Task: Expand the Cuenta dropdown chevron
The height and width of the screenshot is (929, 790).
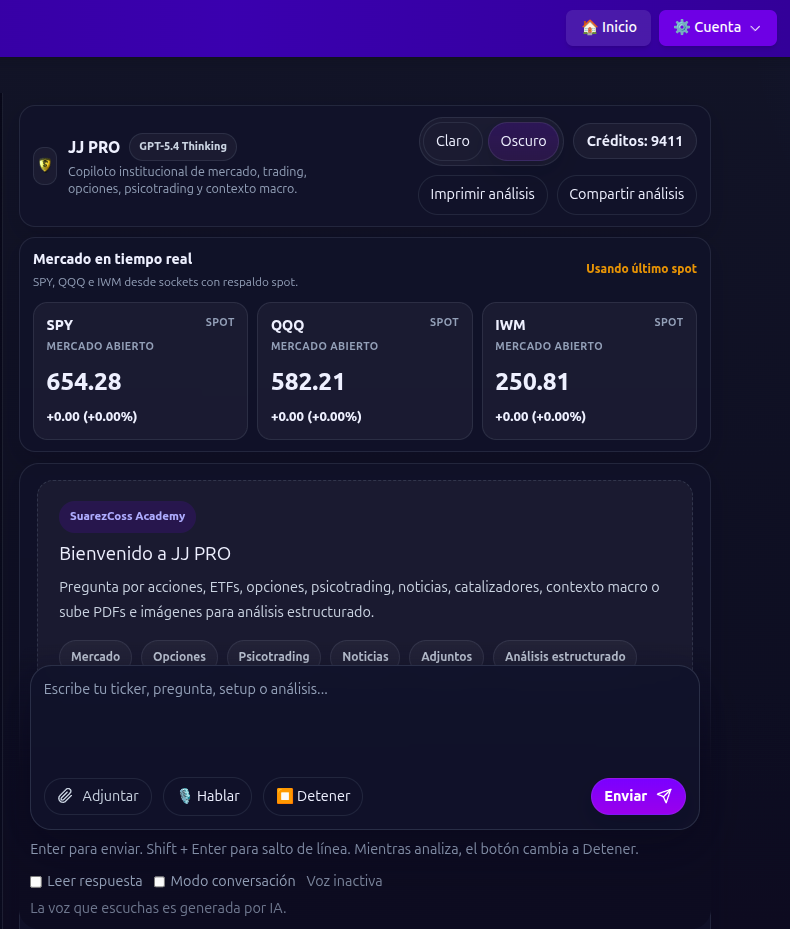Action: click(755, 28)
